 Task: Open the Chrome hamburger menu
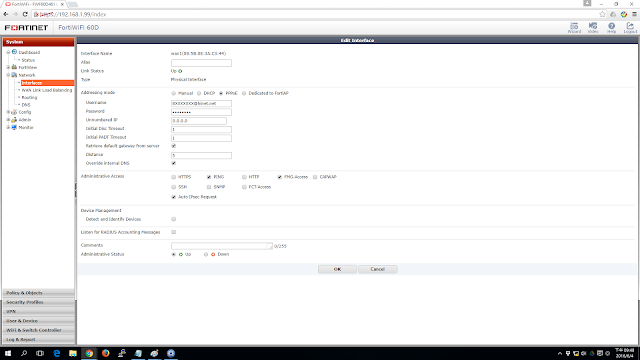634,14
